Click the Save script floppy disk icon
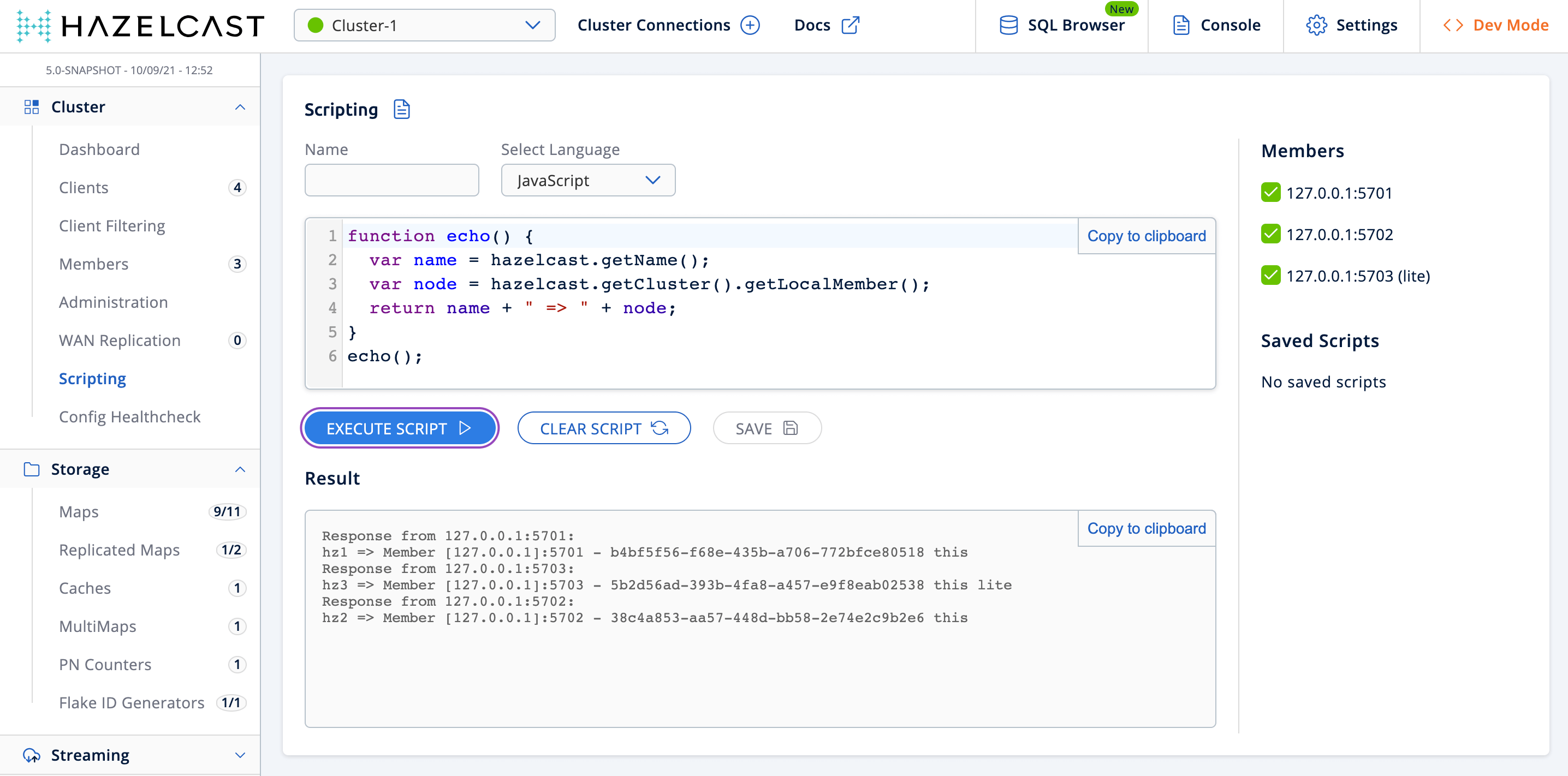This screenshot has height=776, width=1568. coord(790,427)
